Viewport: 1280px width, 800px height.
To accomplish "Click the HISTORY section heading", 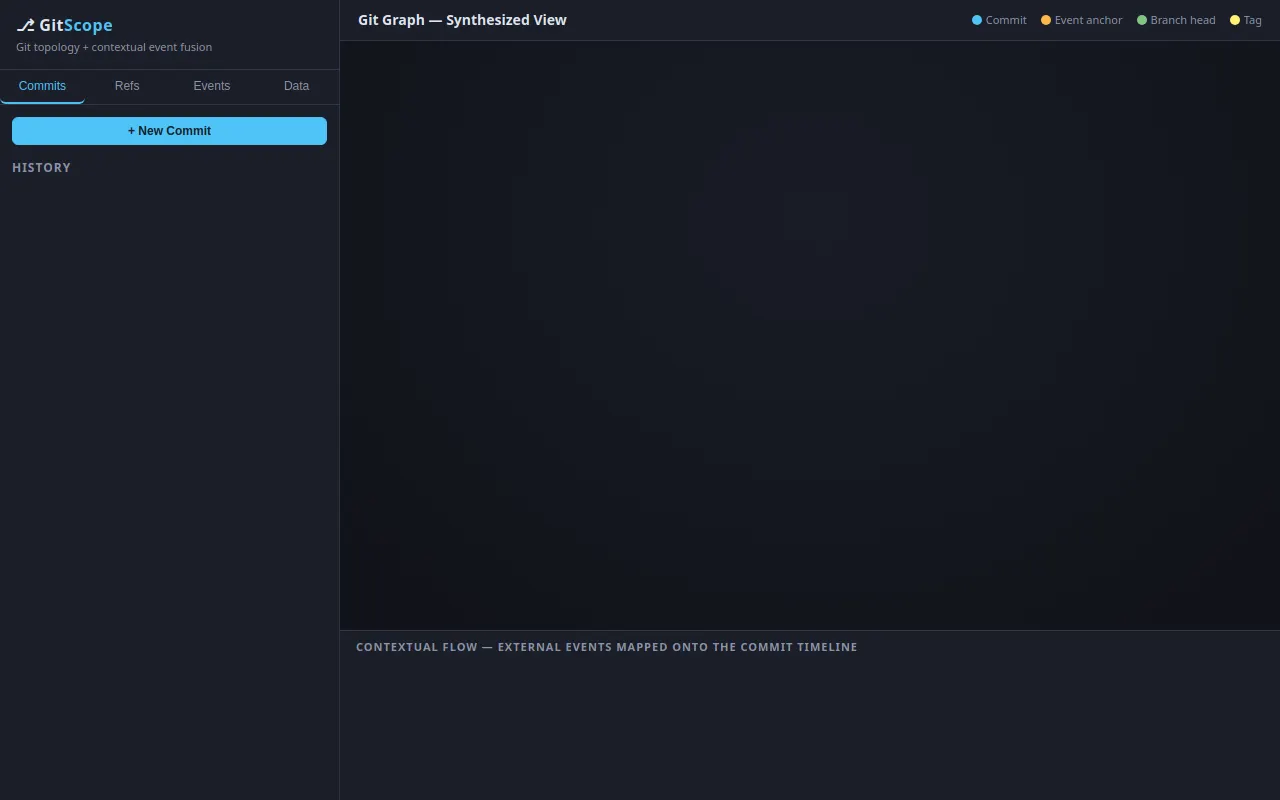I will point(41,167).
